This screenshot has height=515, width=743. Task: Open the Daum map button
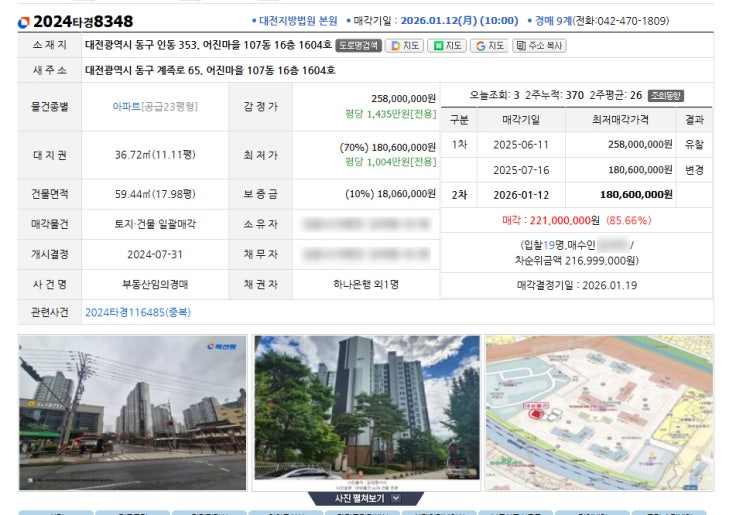[x=404, y=45]
